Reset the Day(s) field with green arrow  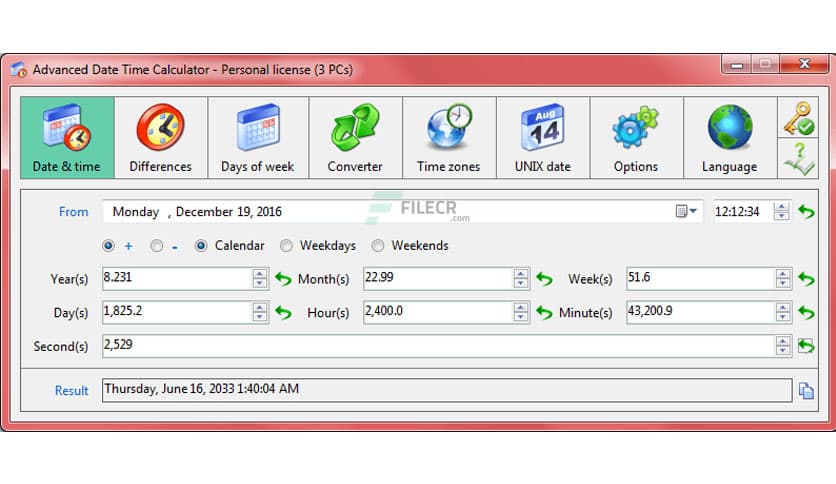283,312
